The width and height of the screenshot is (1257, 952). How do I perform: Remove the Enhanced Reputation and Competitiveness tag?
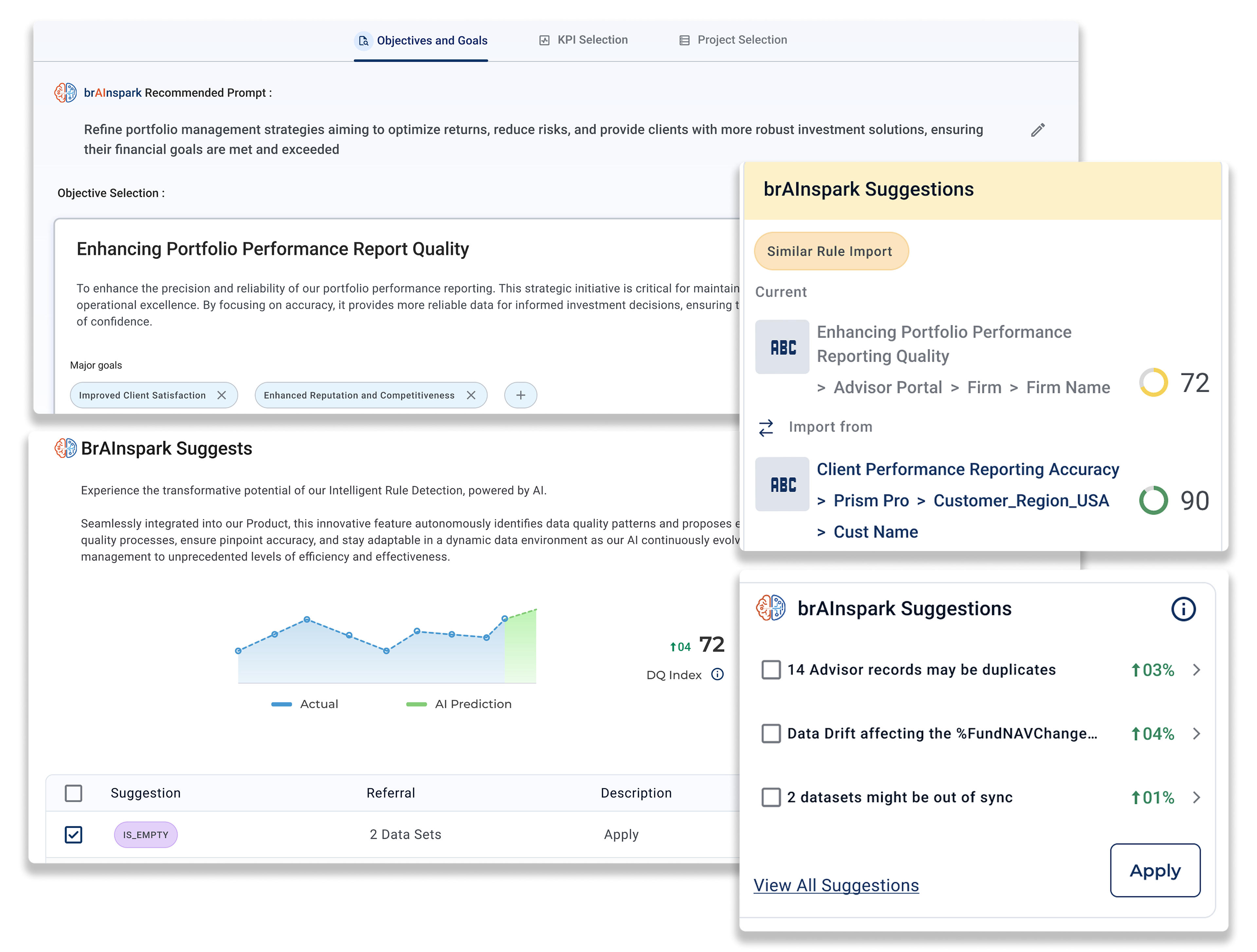coord(471,395)
